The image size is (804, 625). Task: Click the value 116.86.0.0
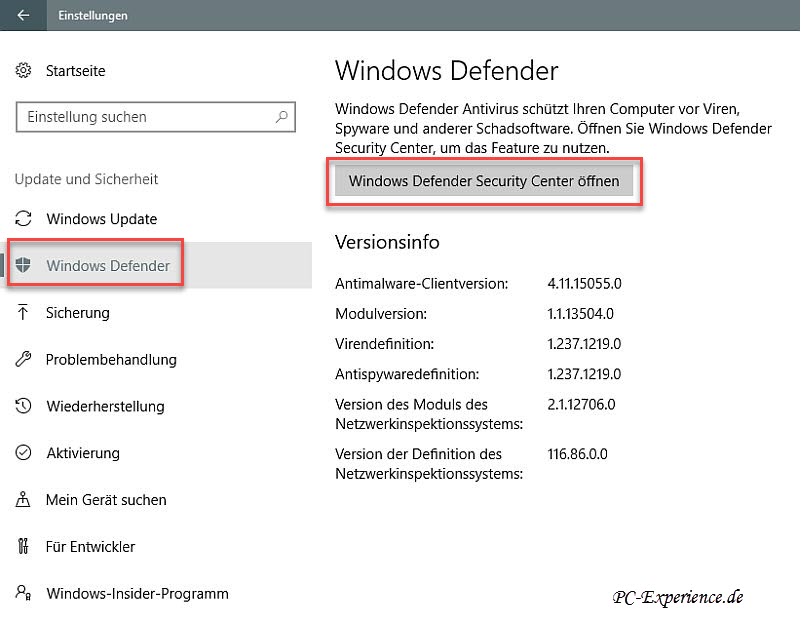tap(577, 454)
